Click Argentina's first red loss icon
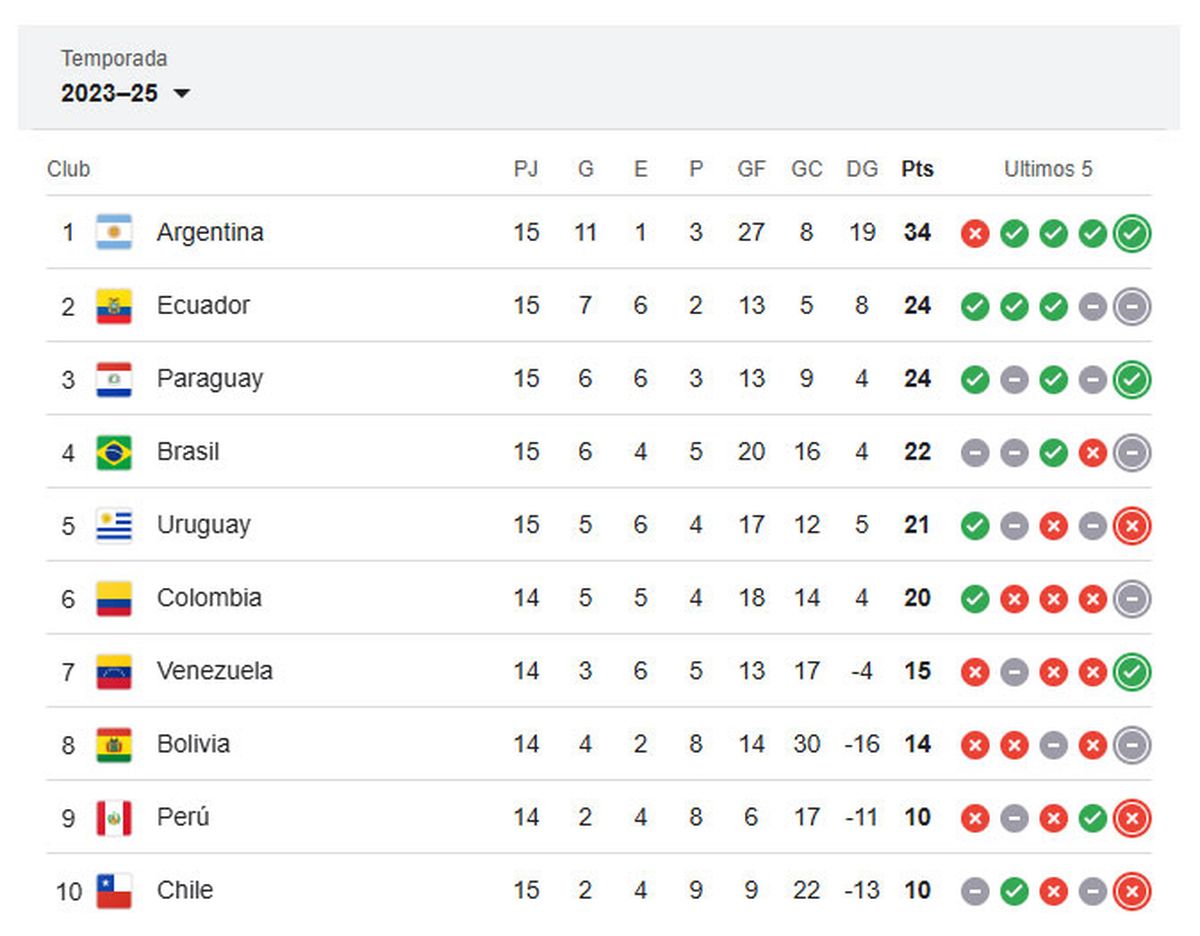Viewport: 1200px width, 936px height. point(975,234)
